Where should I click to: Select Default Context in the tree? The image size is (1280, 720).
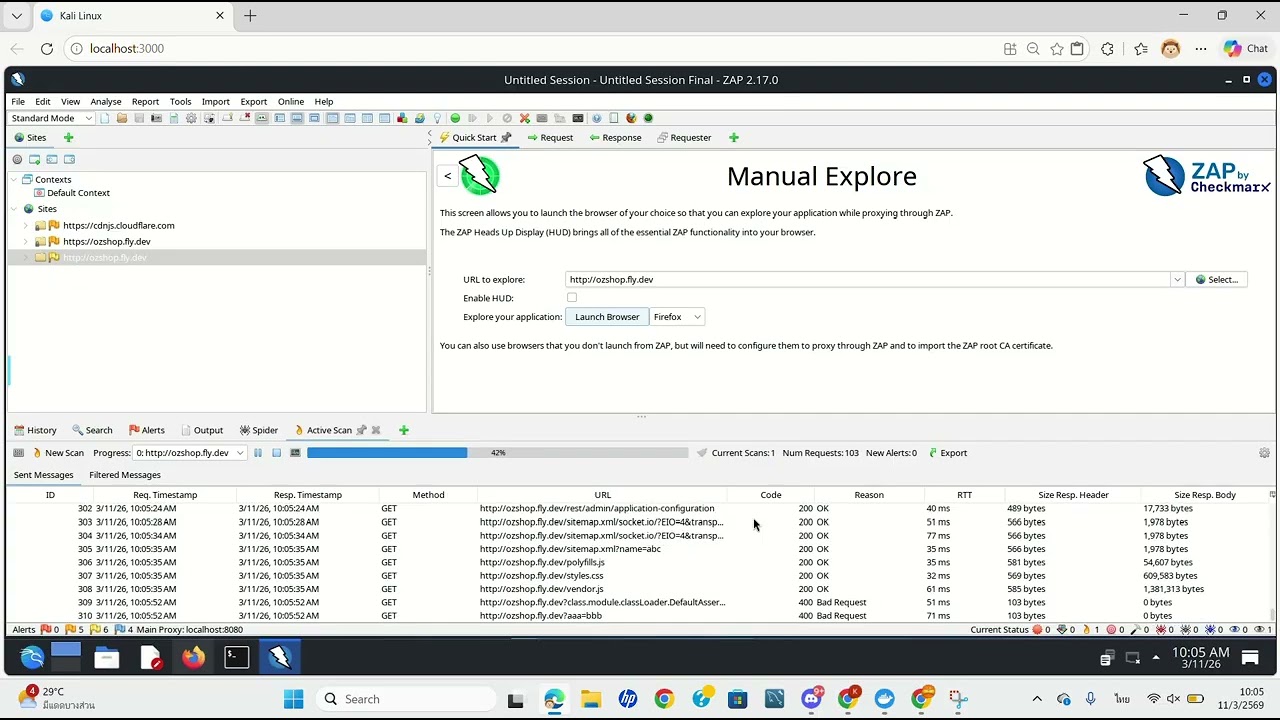pos(72,193)
